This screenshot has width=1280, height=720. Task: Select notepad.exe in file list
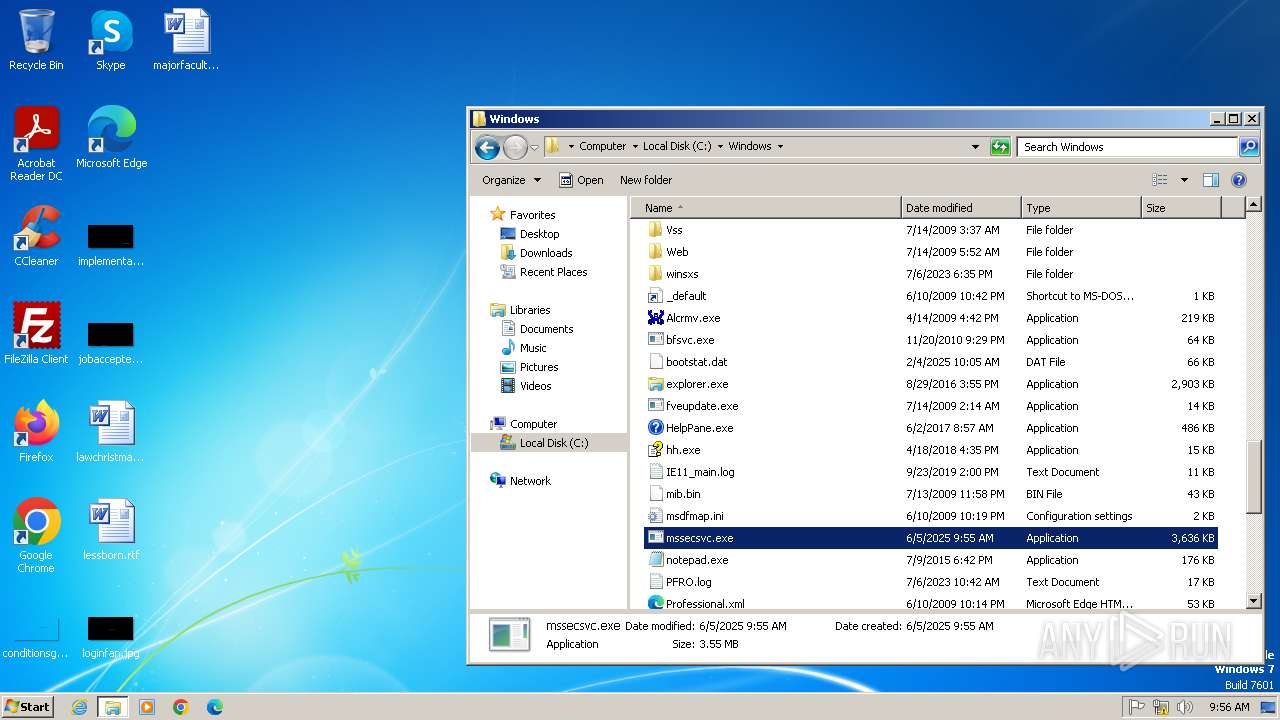(x=697, y=560)
